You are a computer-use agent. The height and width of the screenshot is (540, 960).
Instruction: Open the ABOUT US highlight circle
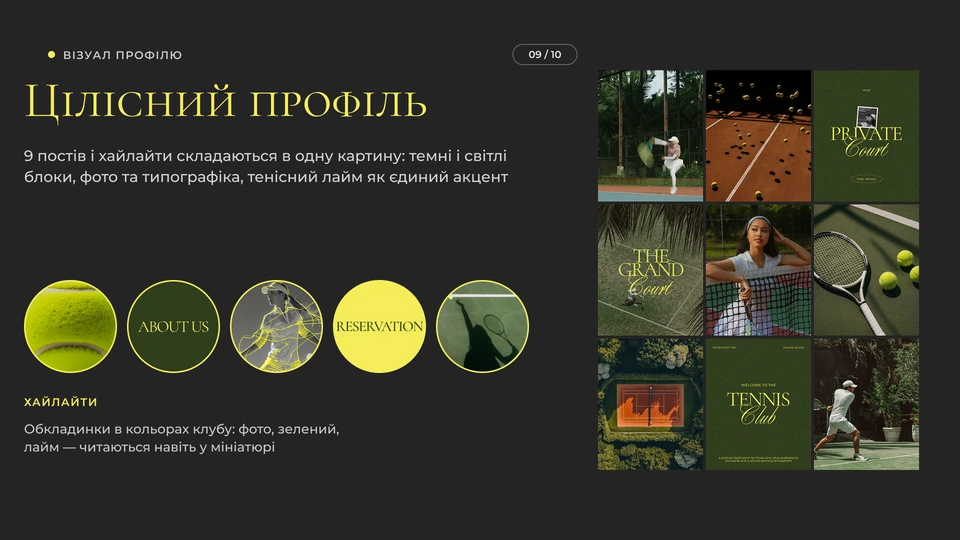[x=173, y=326]
